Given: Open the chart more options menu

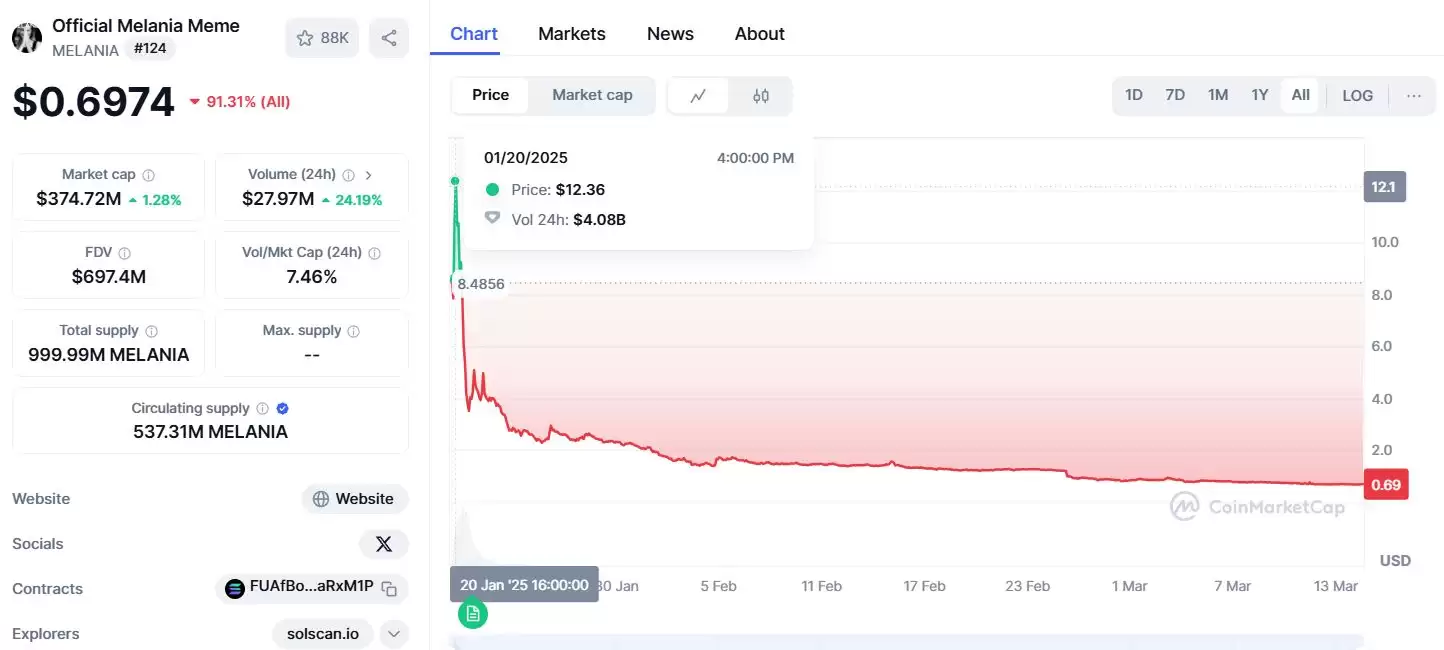Looking at the screenshot, I should 1413,96.
